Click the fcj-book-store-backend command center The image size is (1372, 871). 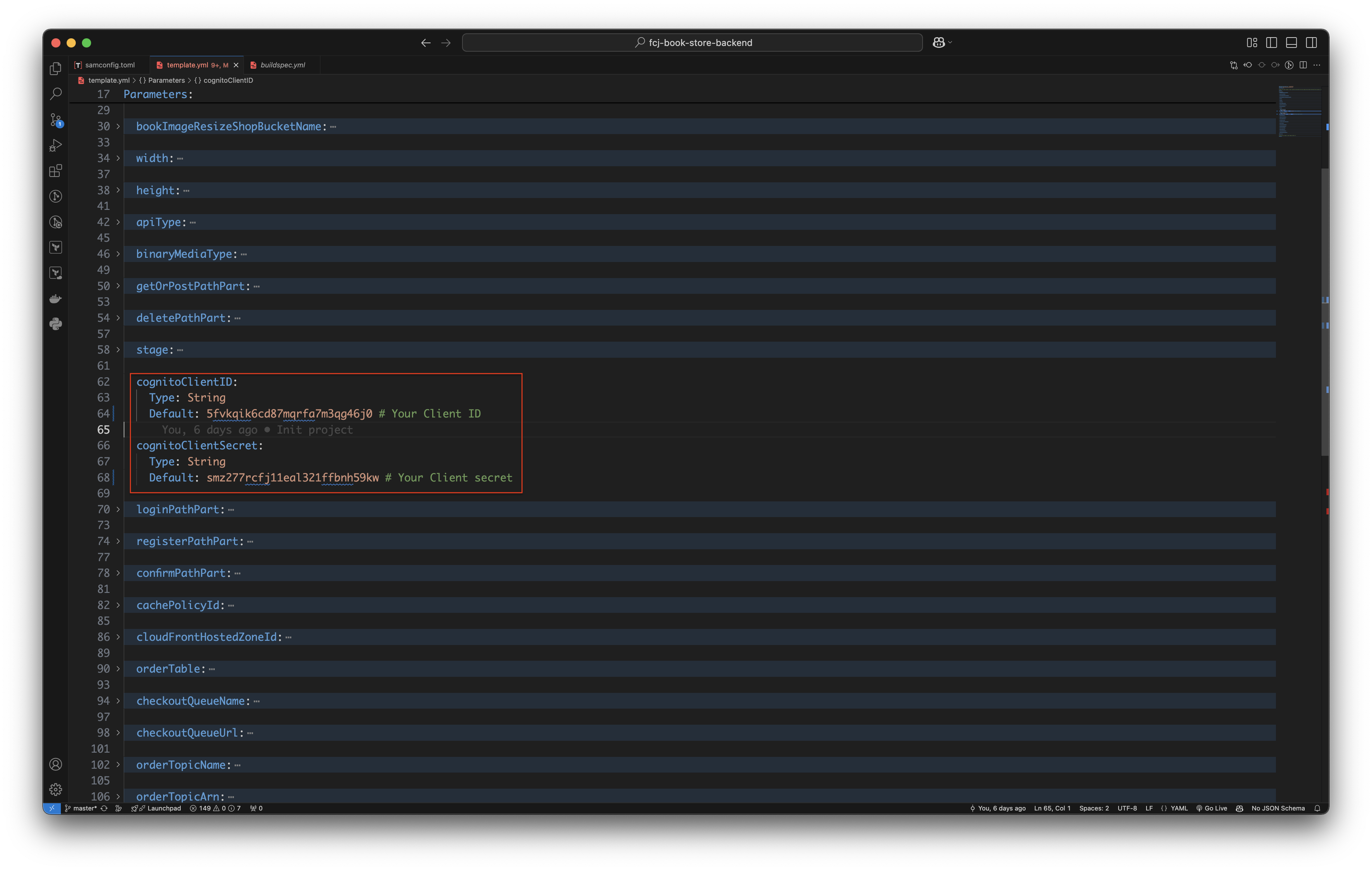point(692,43)
